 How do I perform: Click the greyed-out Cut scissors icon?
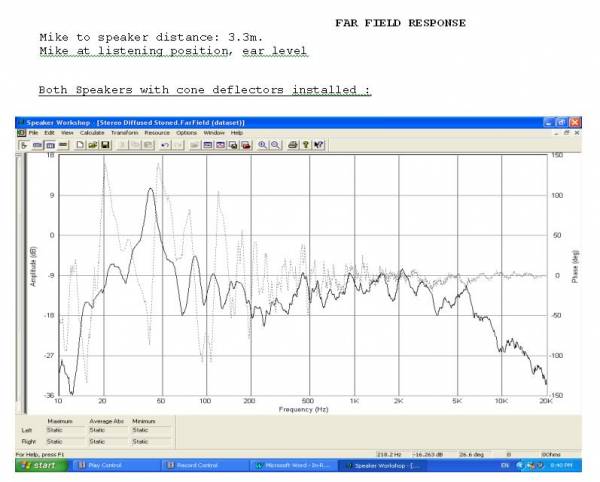[122, 145]
